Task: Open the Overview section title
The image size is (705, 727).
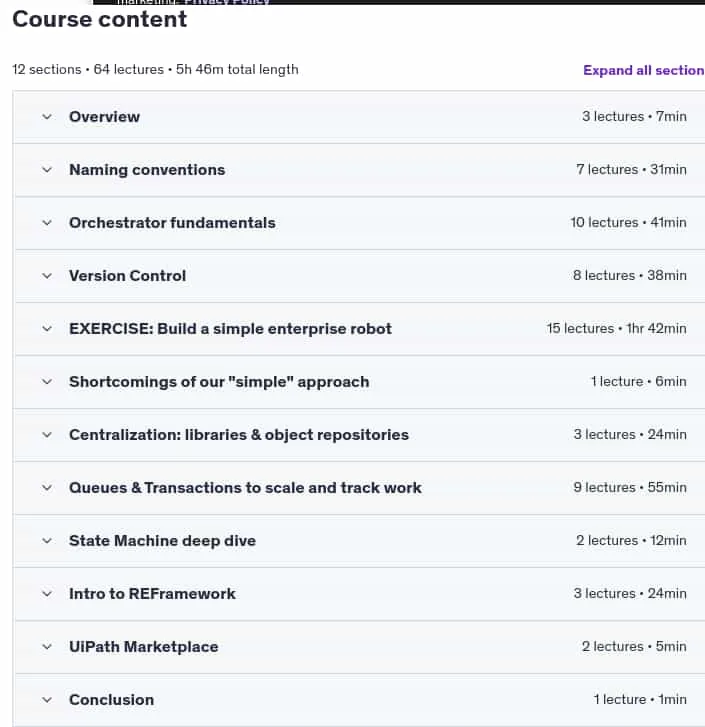Action: [x=104, y=116]
